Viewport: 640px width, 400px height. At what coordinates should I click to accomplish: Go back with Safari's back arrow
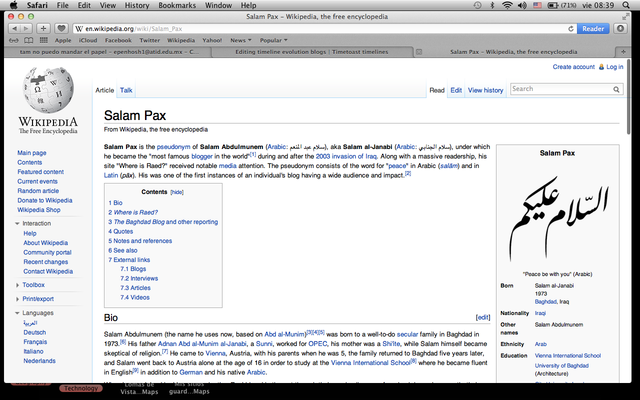15,29
